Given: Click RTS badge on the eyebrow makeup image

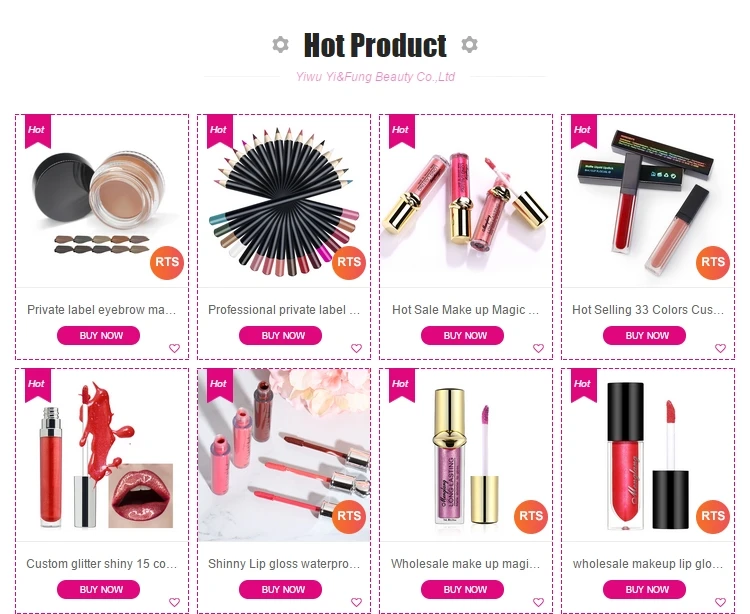Looking at the screenshot, I should [167, 262].
